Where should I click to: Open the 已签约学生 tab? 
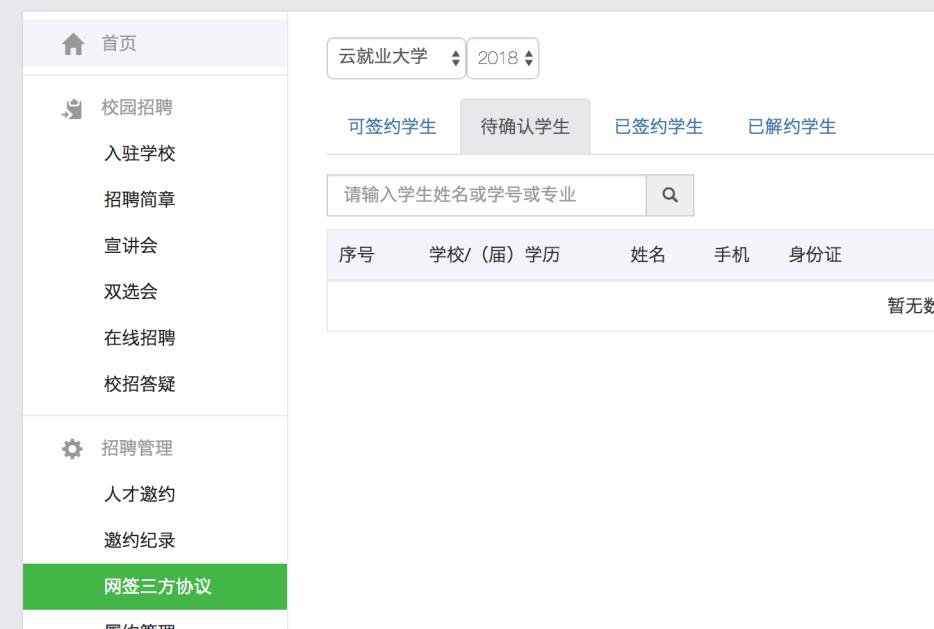click(x=658, y=127)
